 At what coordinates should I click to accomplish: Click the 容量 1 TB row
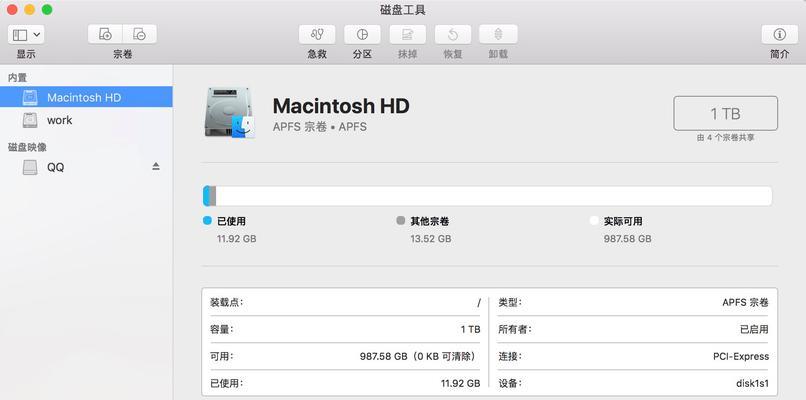(x=345, y=329)
